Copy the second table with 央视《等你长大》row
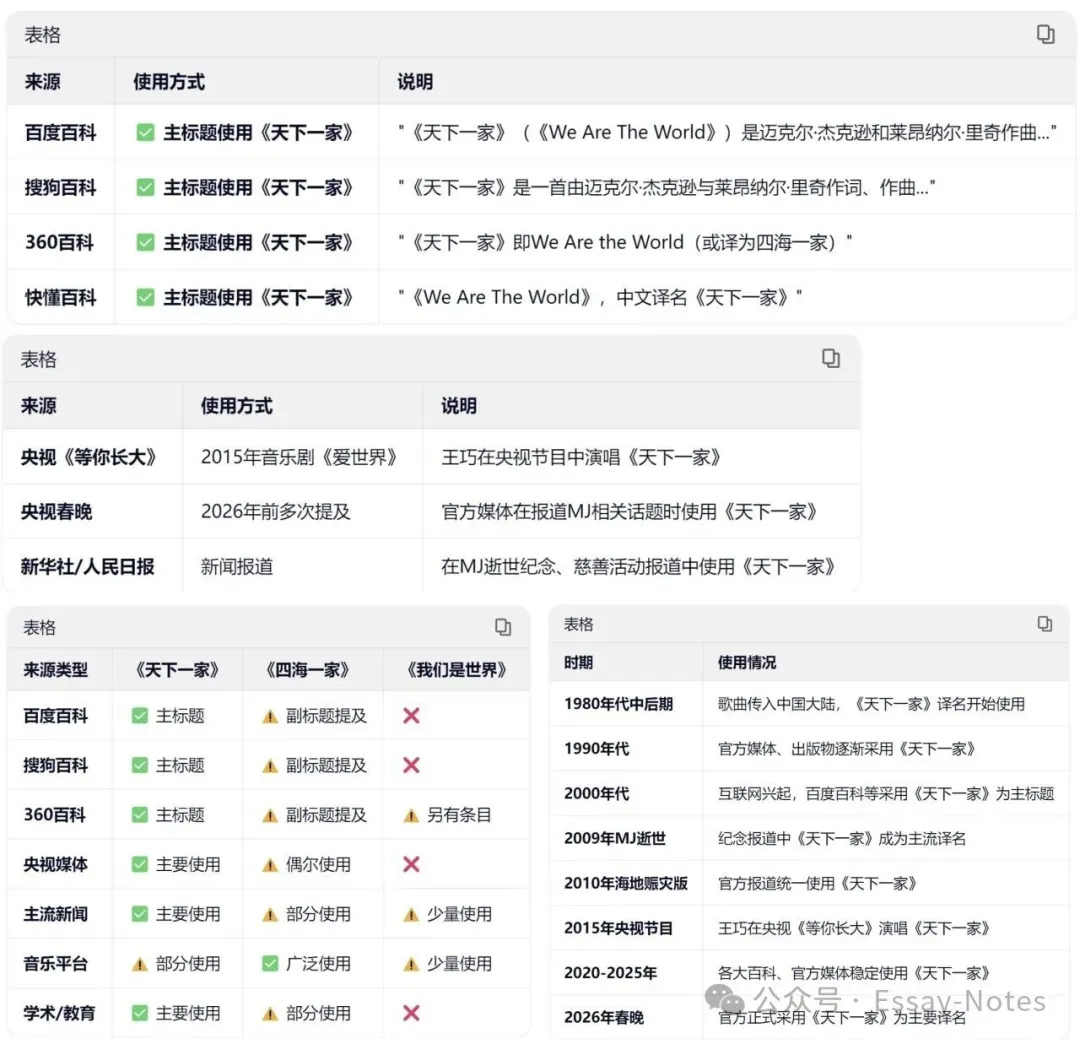The height and width of the screenshot is (1044, 1080). tap(831, 358)
